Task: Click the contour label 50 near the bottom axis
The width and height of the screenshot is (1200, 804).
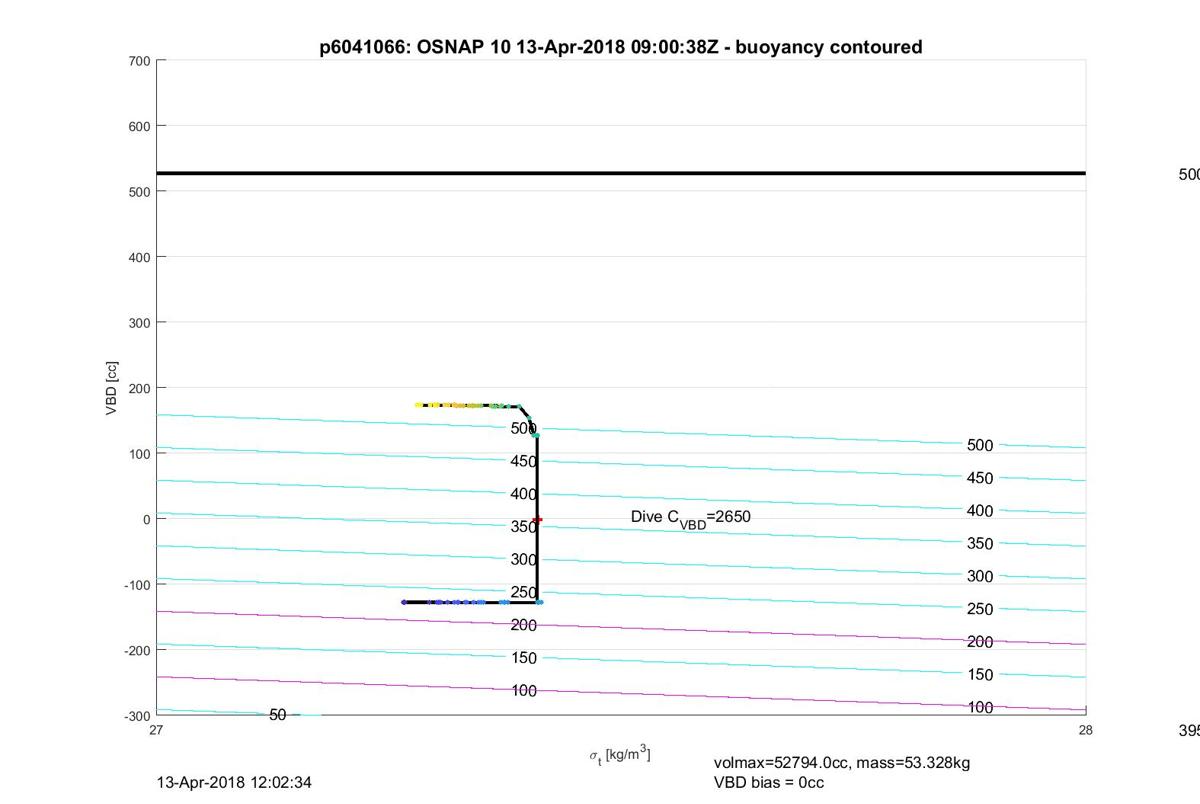Action: click(278, 715)
